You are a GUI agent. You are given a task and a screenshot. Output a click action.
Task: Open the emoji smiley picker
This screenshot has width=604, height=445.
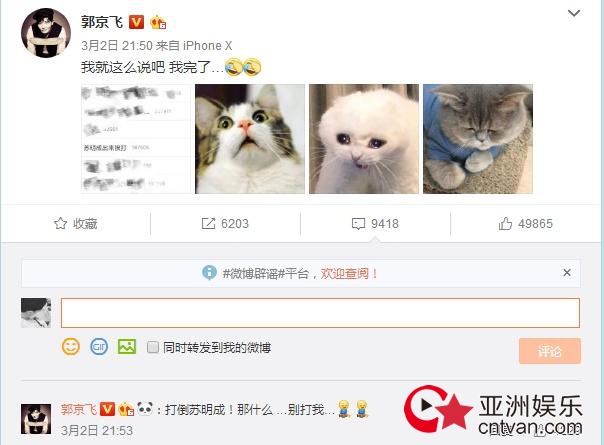[71, 346]
